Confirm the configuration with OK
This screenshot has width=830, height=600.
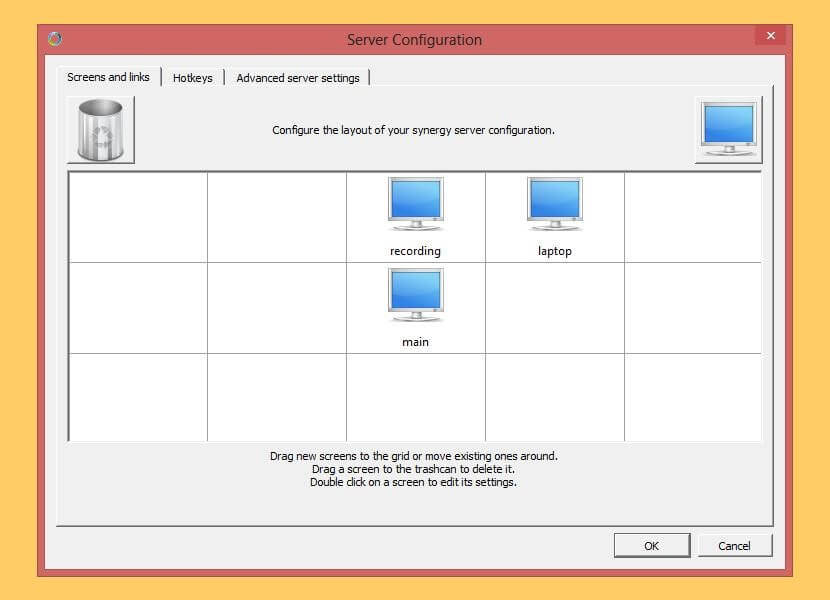651,545
